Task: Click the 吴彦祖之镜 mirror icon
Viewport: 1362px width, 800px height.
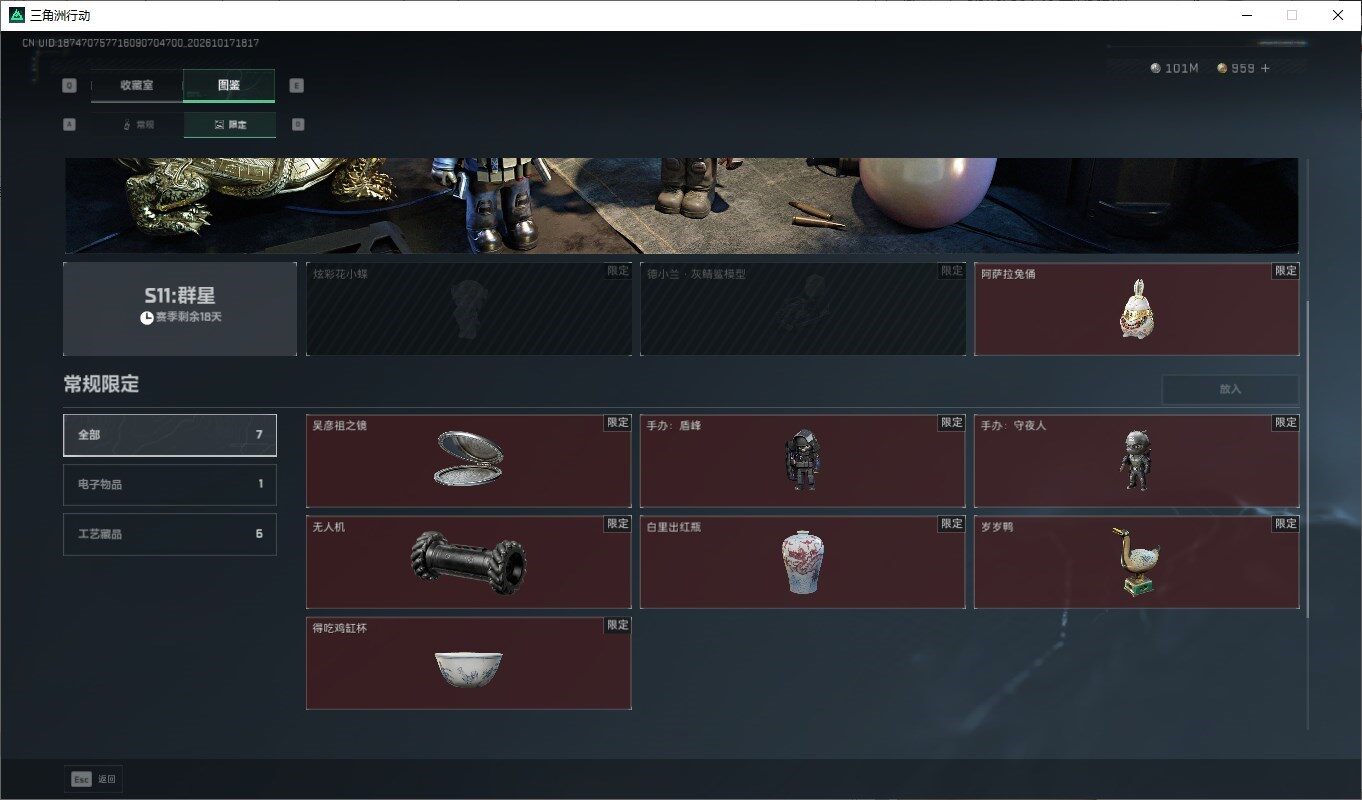Action: pos(470,459)
